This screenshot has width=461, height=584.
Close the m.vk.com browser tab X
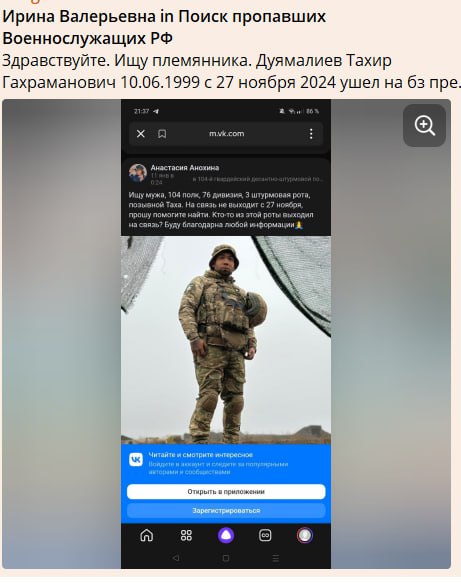pos(140,134)
